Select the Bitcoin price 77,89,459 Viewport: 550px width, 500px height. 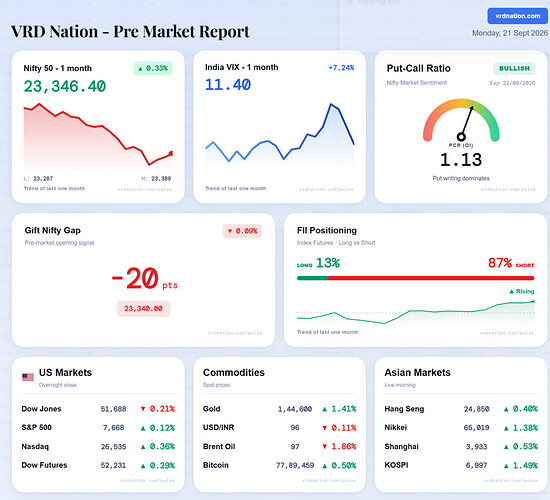point(295,465)
